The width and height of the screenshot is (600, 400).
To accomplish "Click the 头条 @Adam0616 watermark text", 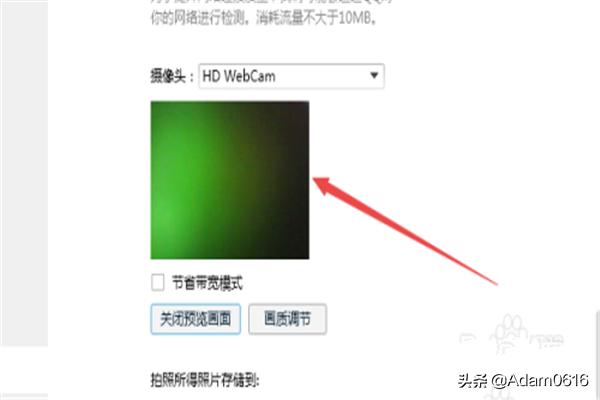I will click(x=523, y=380).
